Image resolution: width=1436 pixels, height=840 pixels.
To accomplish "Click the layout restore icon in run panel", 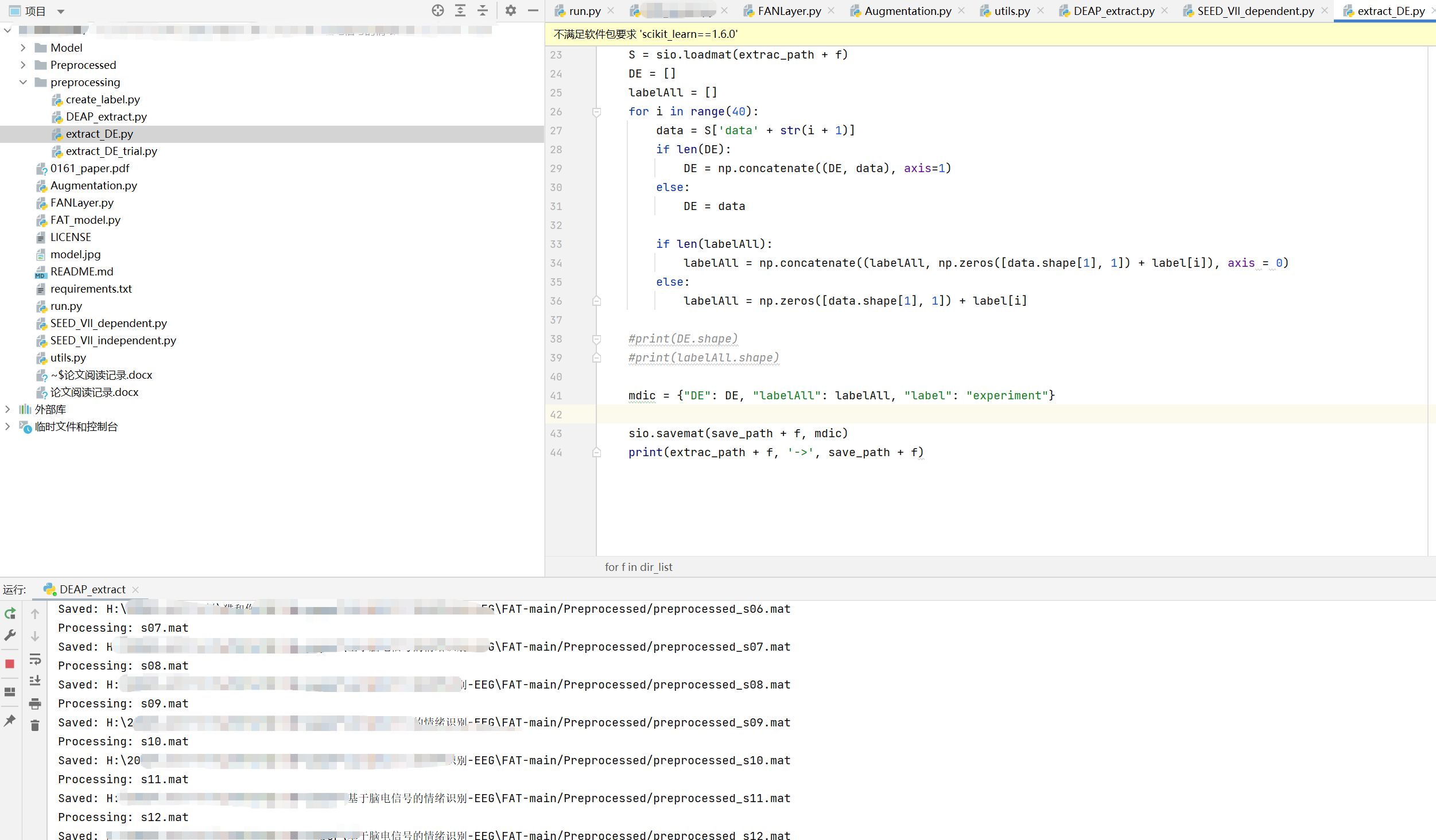I will [x=10, y=692].
